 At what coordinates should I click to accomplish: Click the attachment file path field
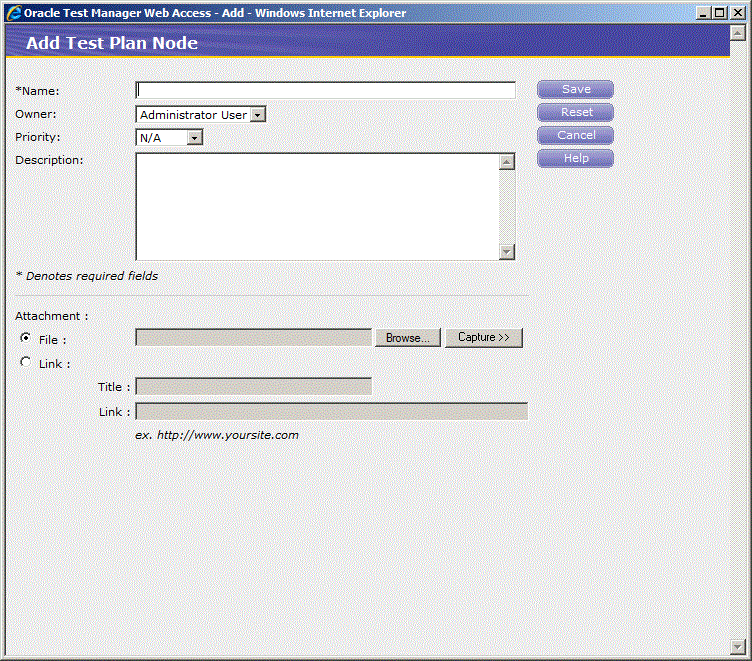pyautogui.click(x=254, y=337)
